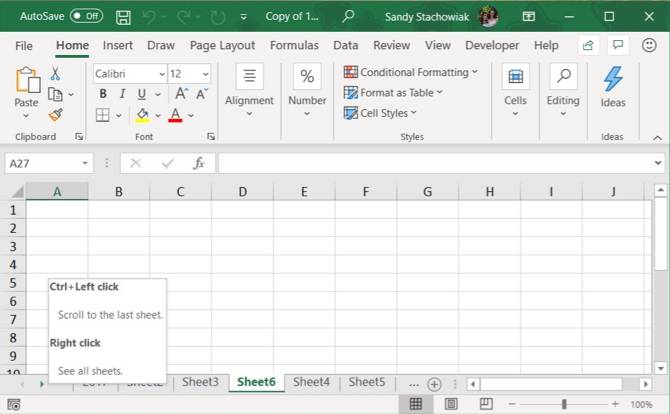Click the Save floppy disk icon
The width and height of the screenshot is (670, 414).
tap(123, 17)
